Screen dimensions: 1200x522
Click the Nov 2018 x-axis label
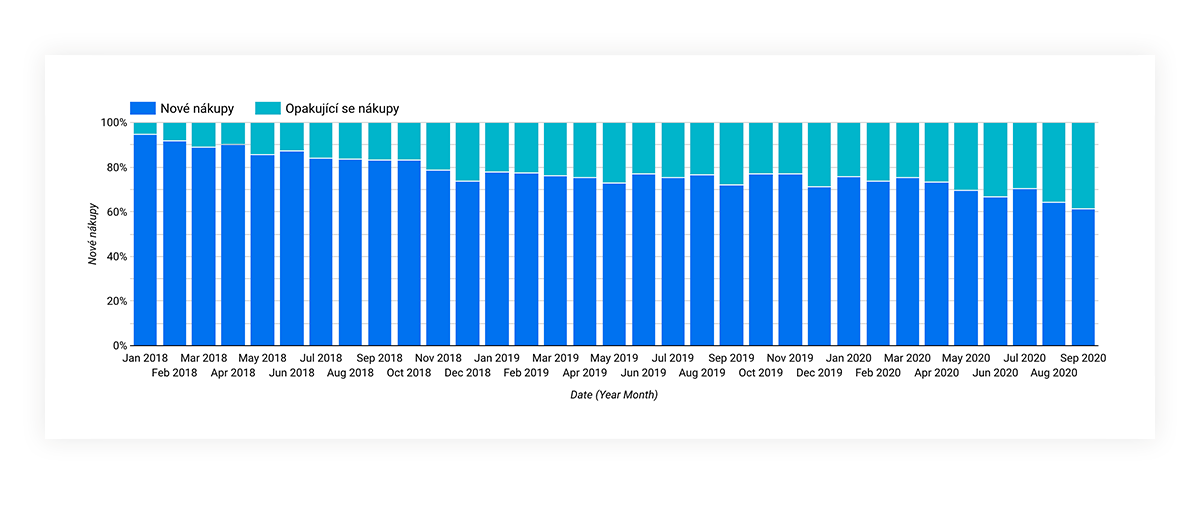point(438,357)
